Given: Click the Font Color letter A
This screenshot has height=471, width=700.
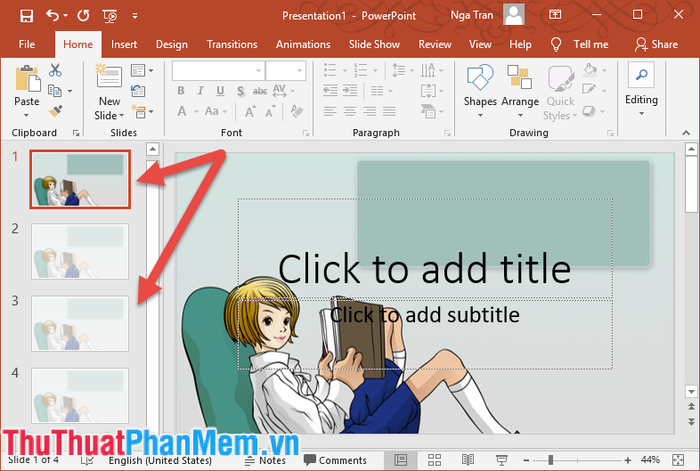Looking at the screenshot, I should coord(182,111).
